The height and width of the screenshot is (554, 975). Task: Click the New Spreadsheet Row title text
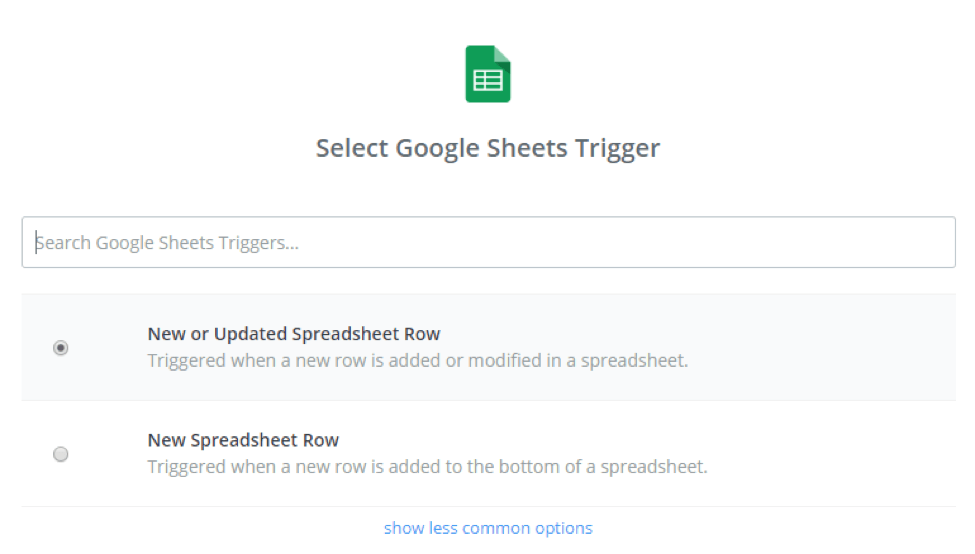coord(243,440)
